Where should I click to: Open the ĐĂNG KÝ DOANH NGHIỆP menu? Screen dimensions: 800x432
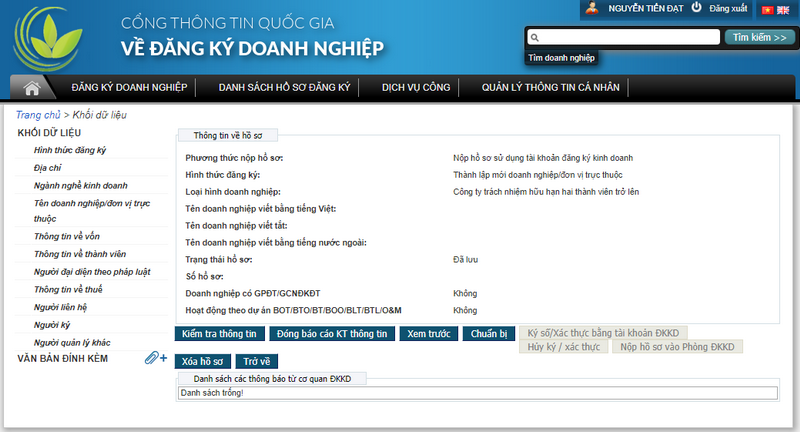[129, 87]
